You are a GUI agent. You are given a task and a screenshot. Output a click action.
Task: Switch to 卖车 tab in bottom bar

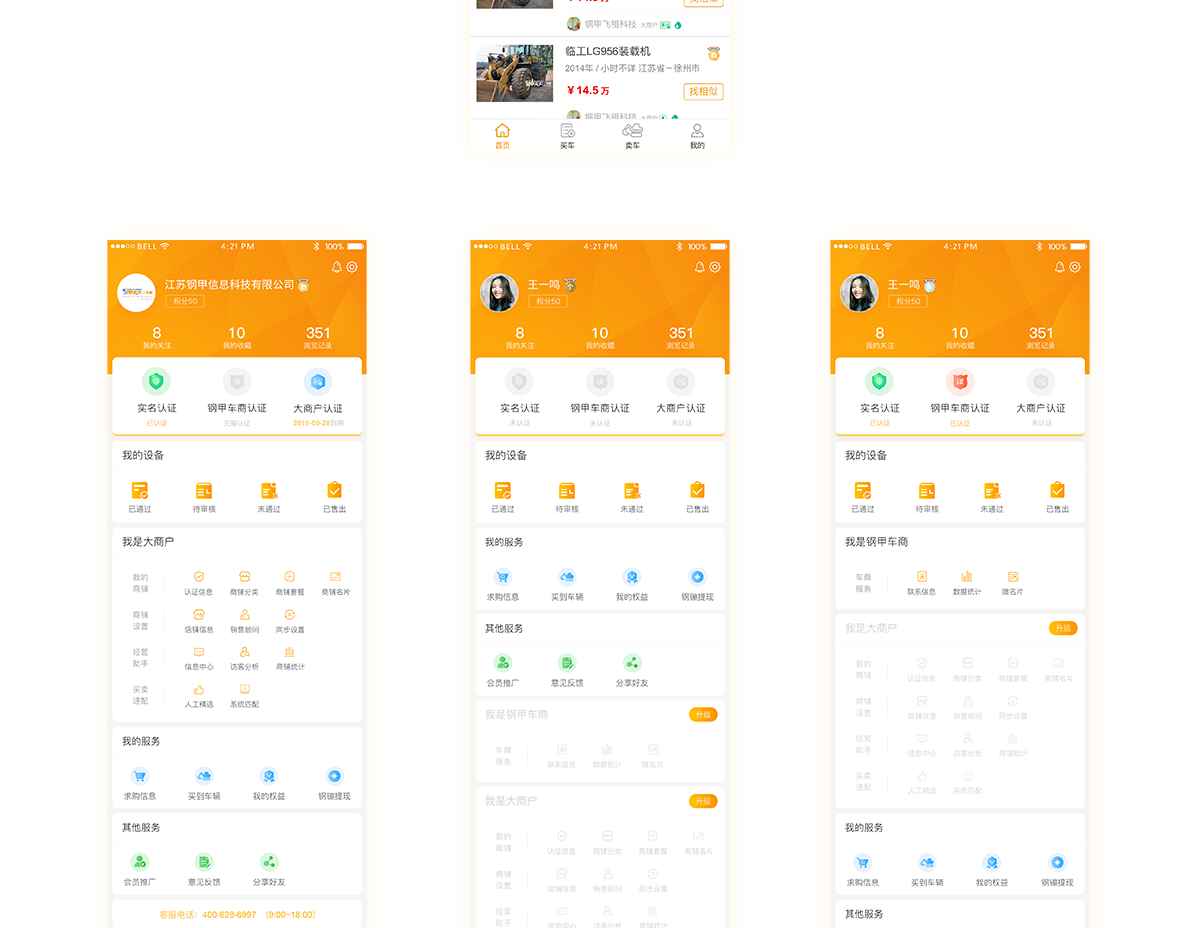pyautogui.click(x=632, y=136)
